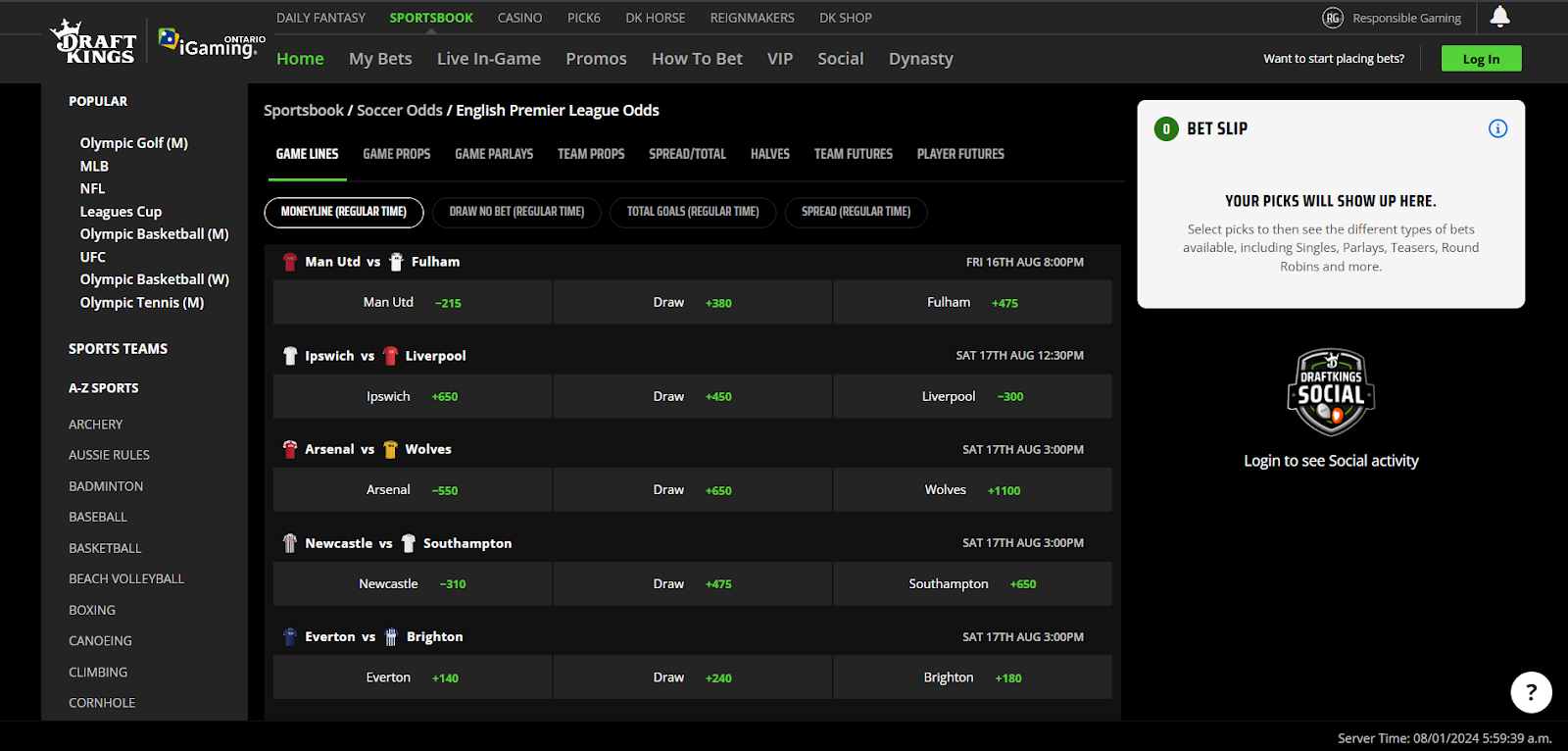Click the Log In button
The height and width of the screenshot is (751, 1568).
(1481, 59)
